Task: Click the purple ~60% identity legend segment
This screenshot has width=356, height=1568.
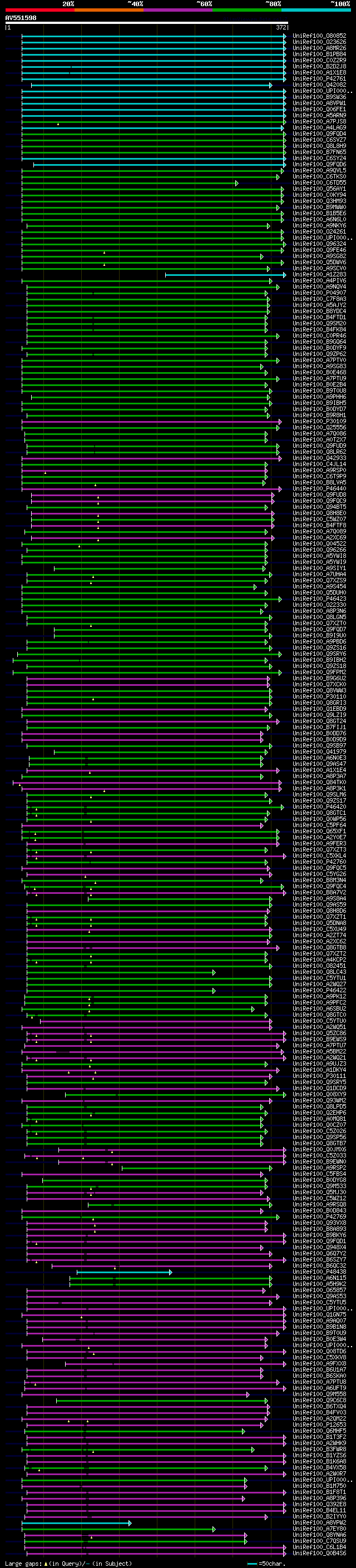Action: tap(179, 10)
